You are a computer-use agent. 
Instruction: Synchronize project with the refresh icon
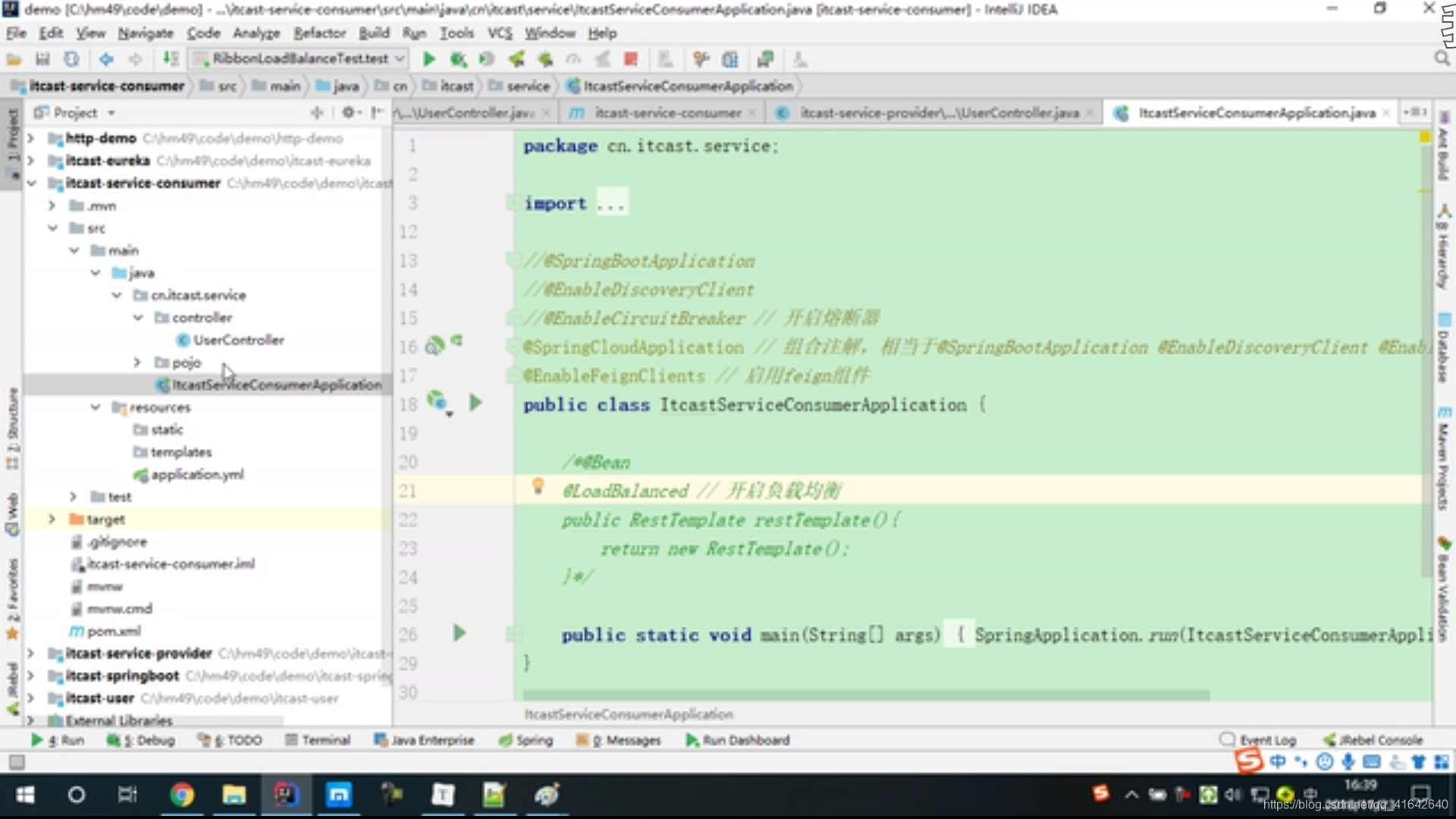click(71, 59)
